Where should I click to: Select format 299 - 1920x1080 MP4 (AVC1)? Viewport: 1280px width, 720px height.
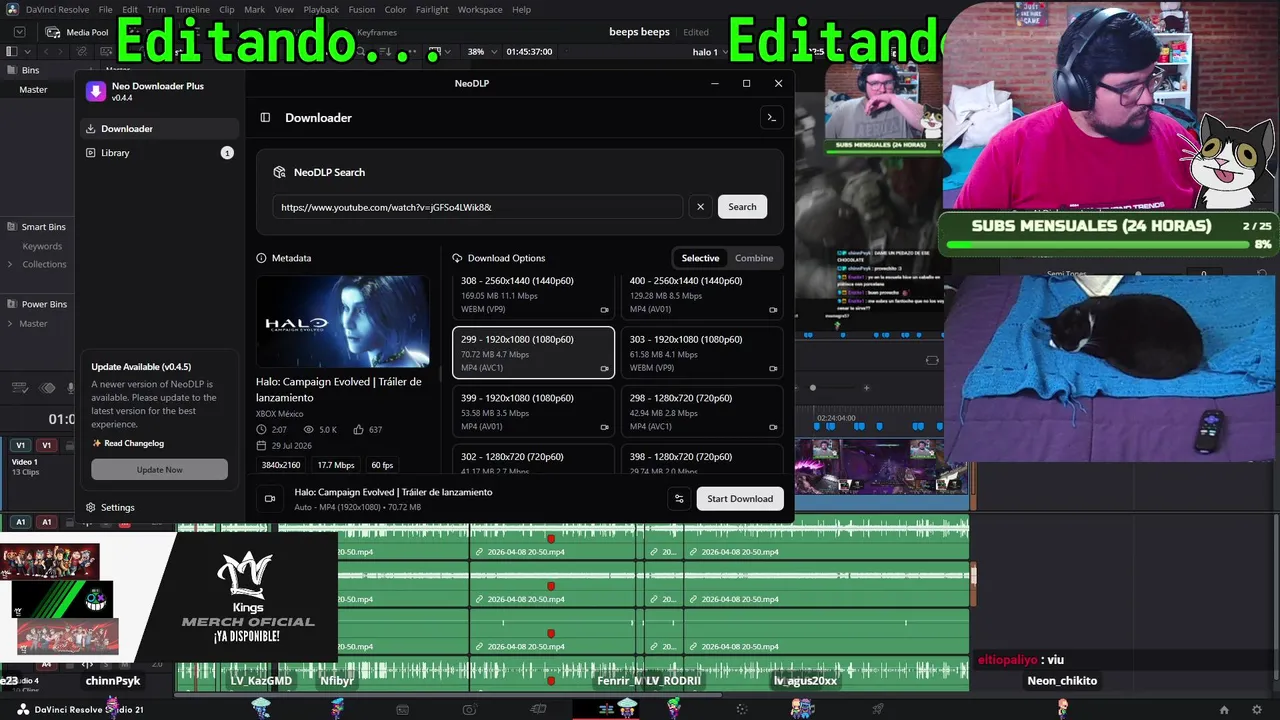click(x=533, y=353)
